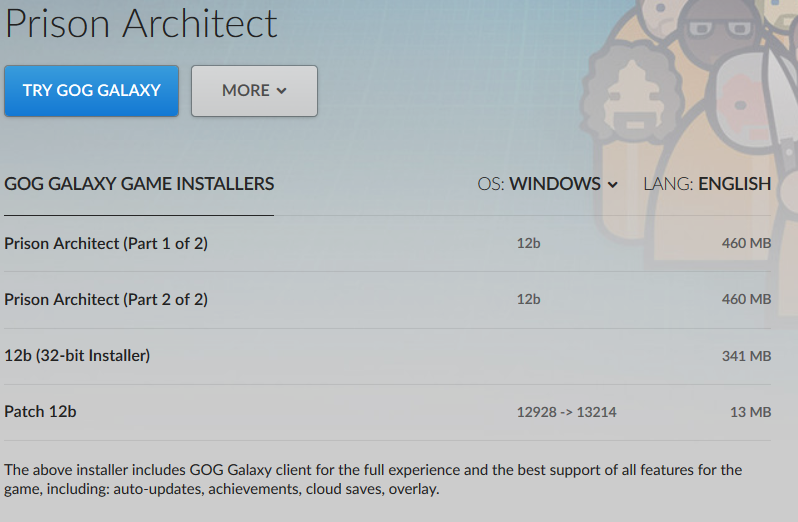798x522 pixels.
Task: Click the 13 MB patch size
Action: [751, 412]
